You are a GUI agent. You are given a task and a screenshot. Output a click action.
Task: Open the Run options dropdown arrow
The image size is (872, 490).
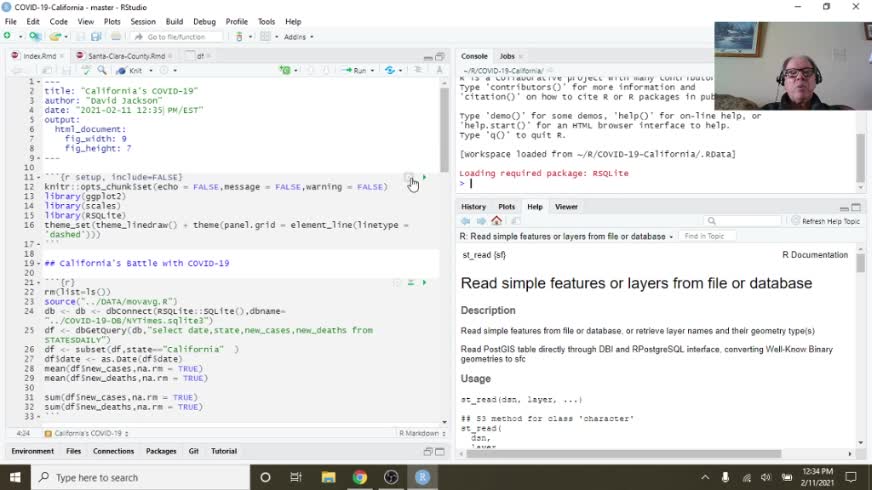click(372, 71)
